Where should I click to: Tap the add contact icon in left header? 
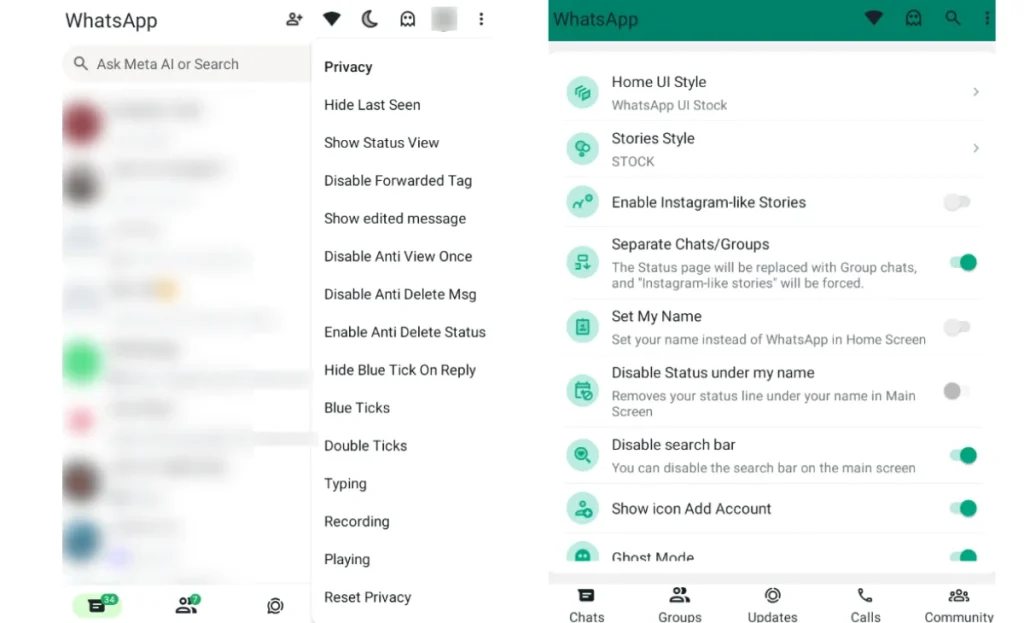(295, 19)
